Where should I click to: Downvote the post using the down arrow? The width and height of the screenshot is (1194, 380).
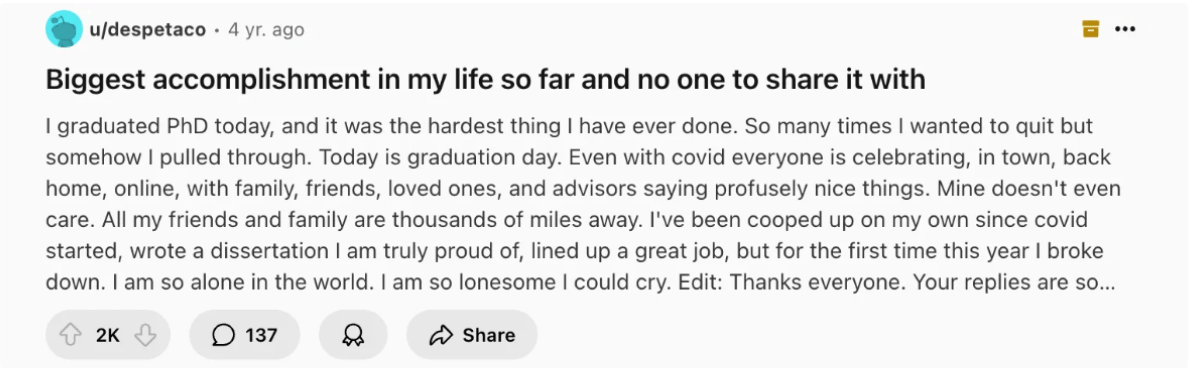pos(145,335)
